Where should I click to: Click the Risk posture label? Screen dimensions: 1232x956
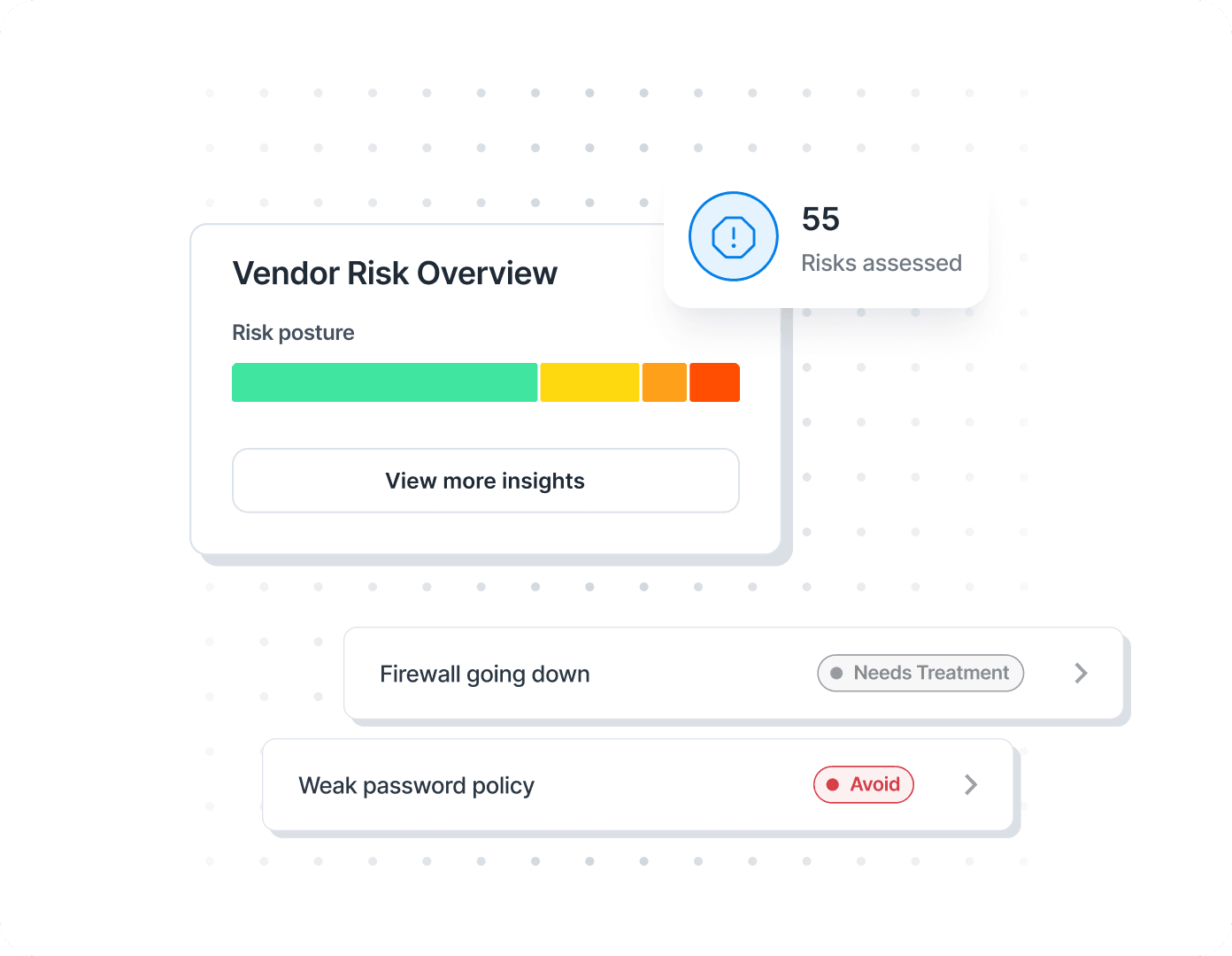point(293,333)
